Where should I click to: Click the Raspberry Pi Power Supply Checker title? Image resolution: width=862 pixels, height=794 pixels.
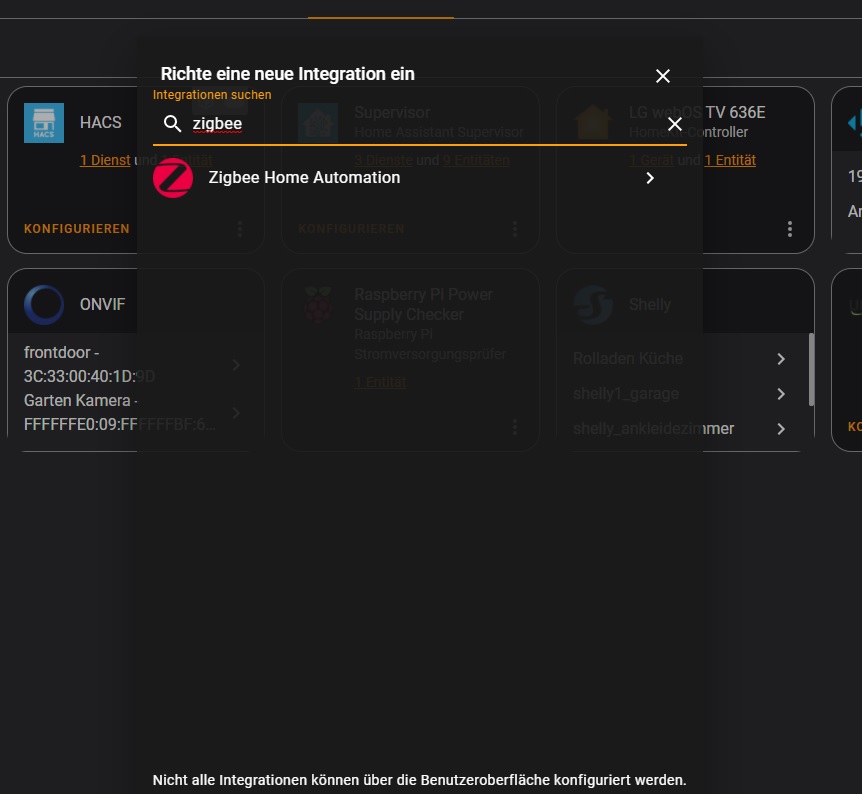click(x=423, y=305)
